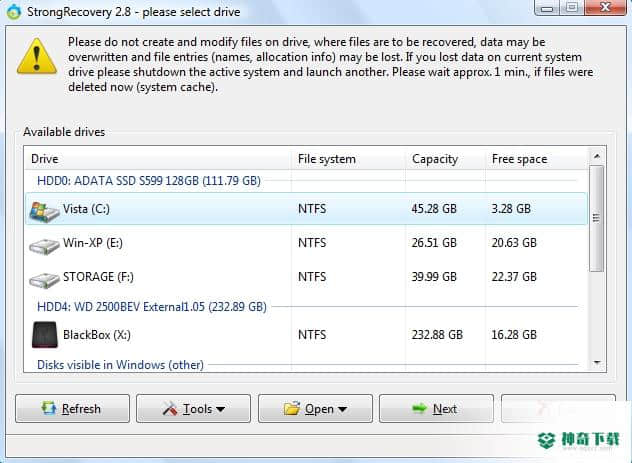Select the Win-XP (E:) drive icon
Viewport: 632px width, 463px height.
click(44, 246)
